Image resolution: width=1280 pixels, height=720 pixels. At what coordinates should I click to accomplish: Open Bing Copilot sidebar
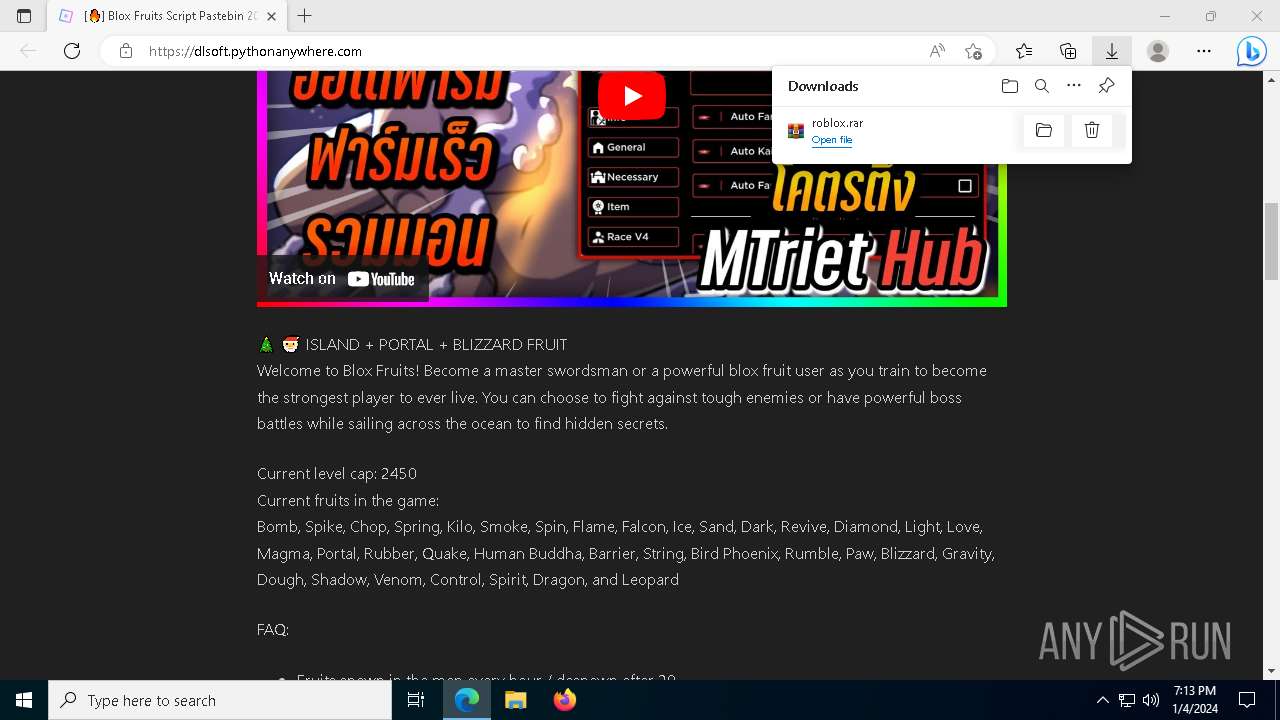point(1251,51)
